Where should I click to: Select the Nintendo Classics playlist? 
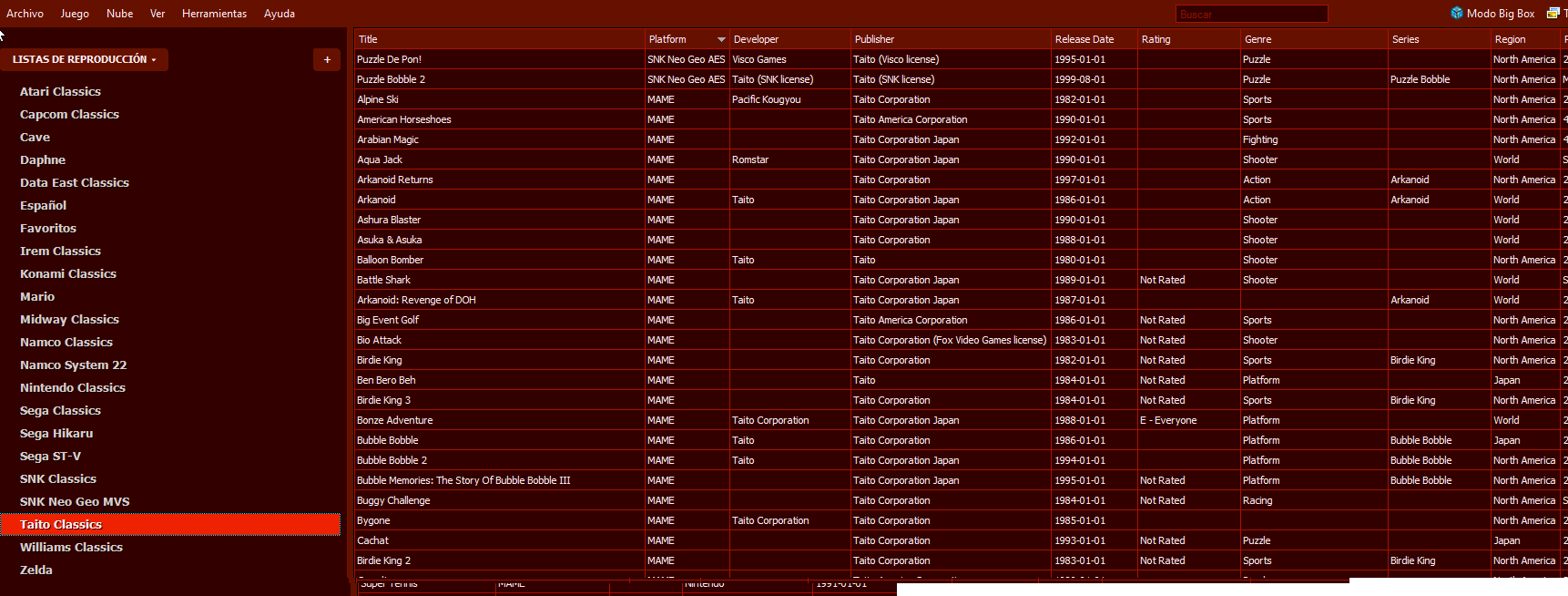pos(170,387)
